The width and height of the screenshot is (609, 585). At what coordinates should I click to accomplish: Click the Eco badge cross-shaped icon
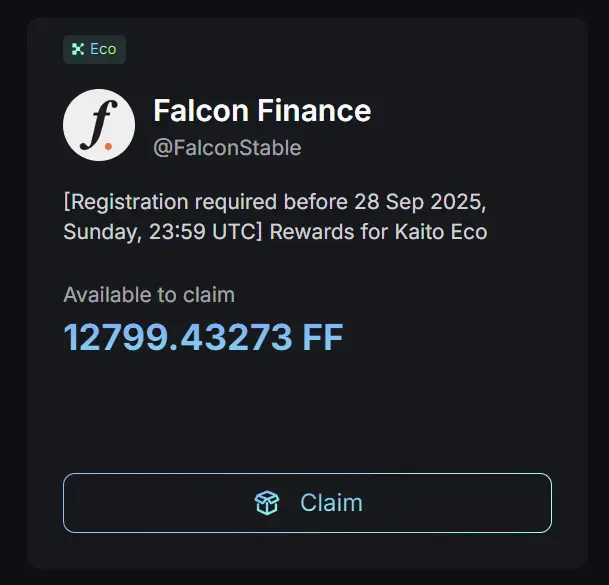(x=78, y=49)
